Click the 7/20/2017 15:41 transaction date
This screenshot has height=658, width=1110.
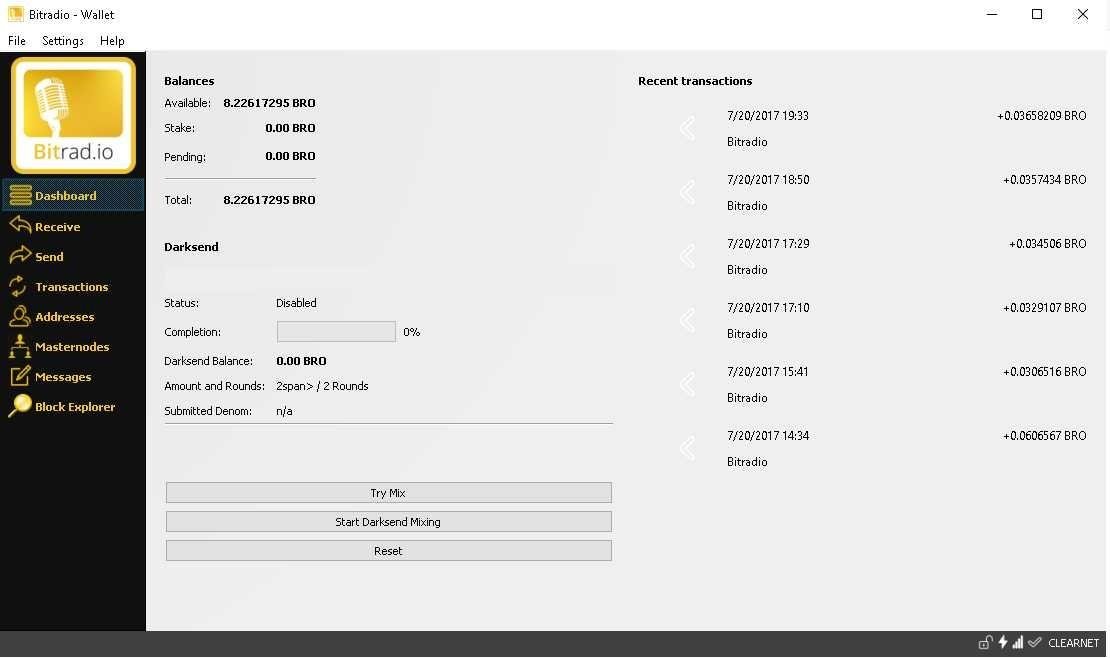click(767, 372)
